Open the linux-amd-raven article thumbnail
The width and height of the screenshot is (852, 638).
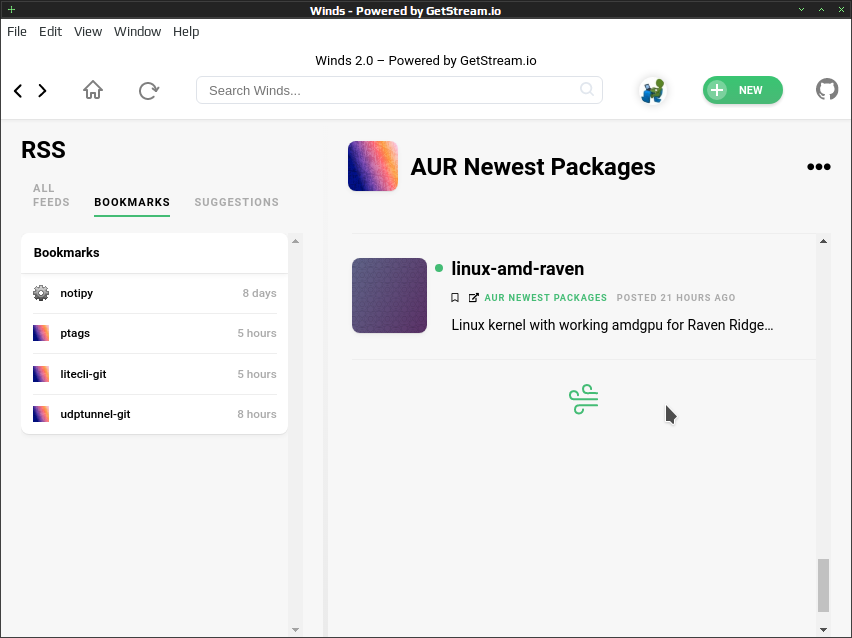pos(390,296)
